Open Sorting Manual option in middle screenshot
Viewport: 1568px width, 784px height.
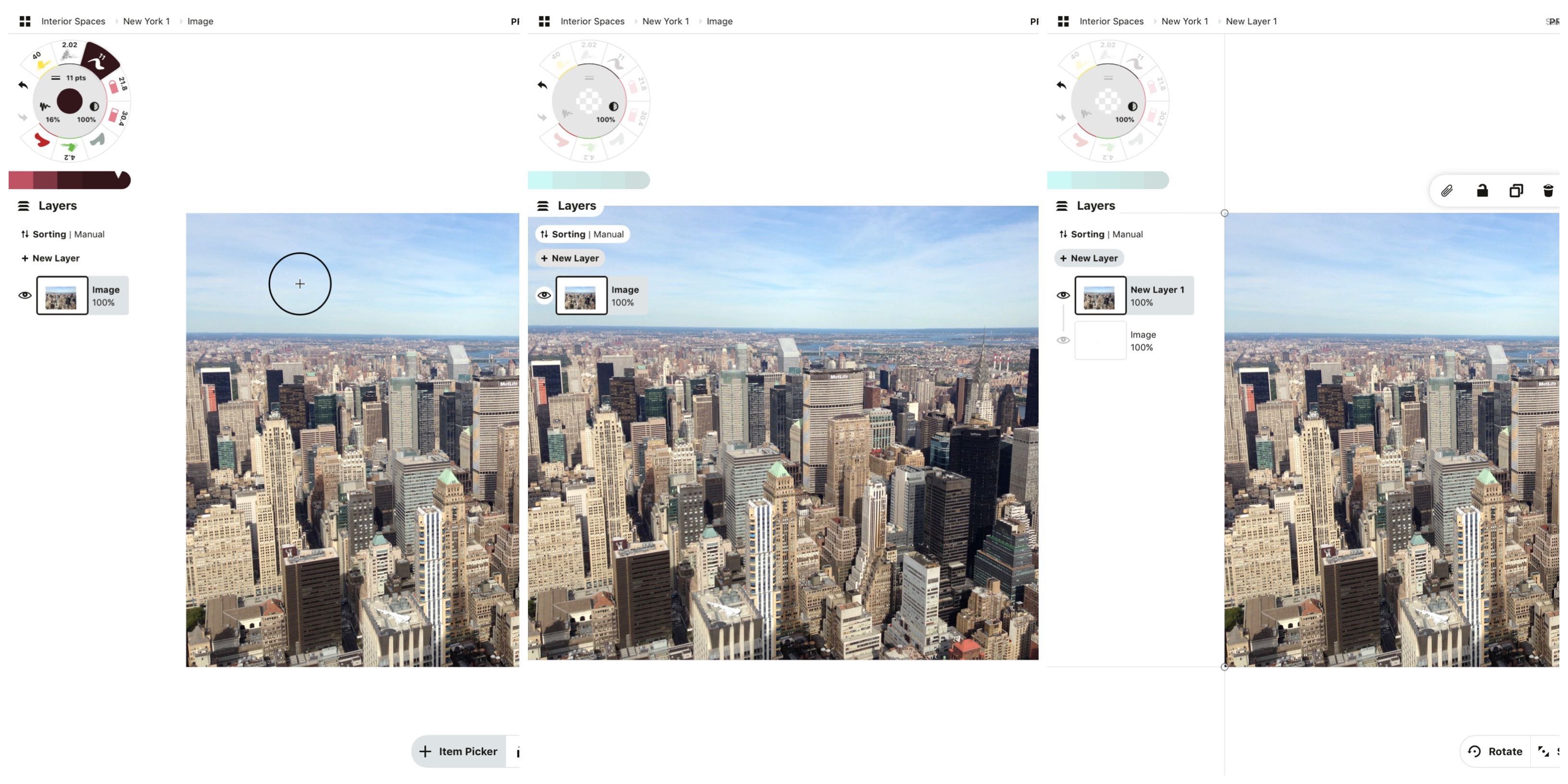pyautogui.click(x=582, y=234)
